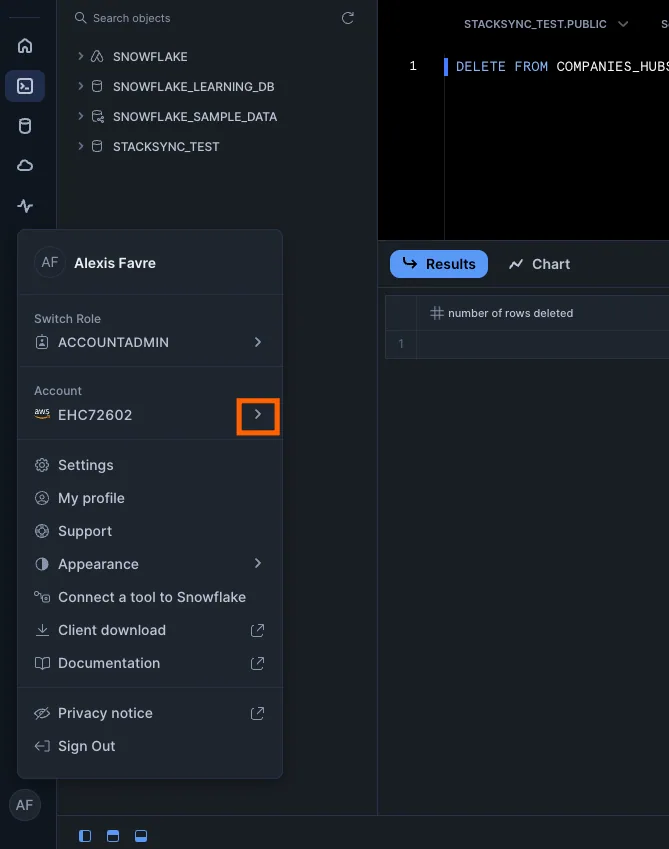The height and width of the screenshot is (849, 669).
Task: Open the STACKSYNC_TEST.PUBLIC context dropdown
Action: pos(546,24)
